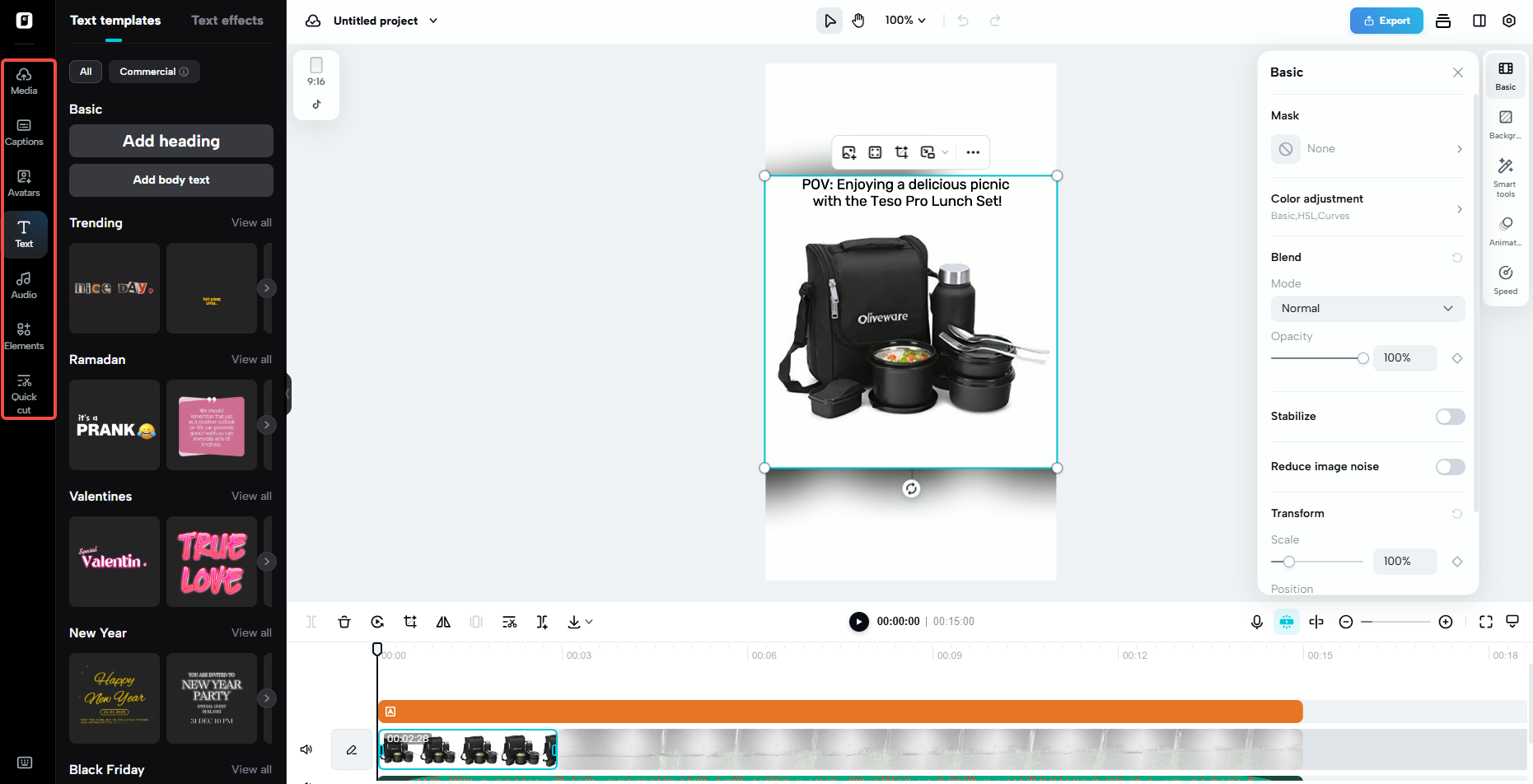The height and width of the screenshot is (784, 1533).
Task: Open the Quick cut tool
Action: coord(24,394)
